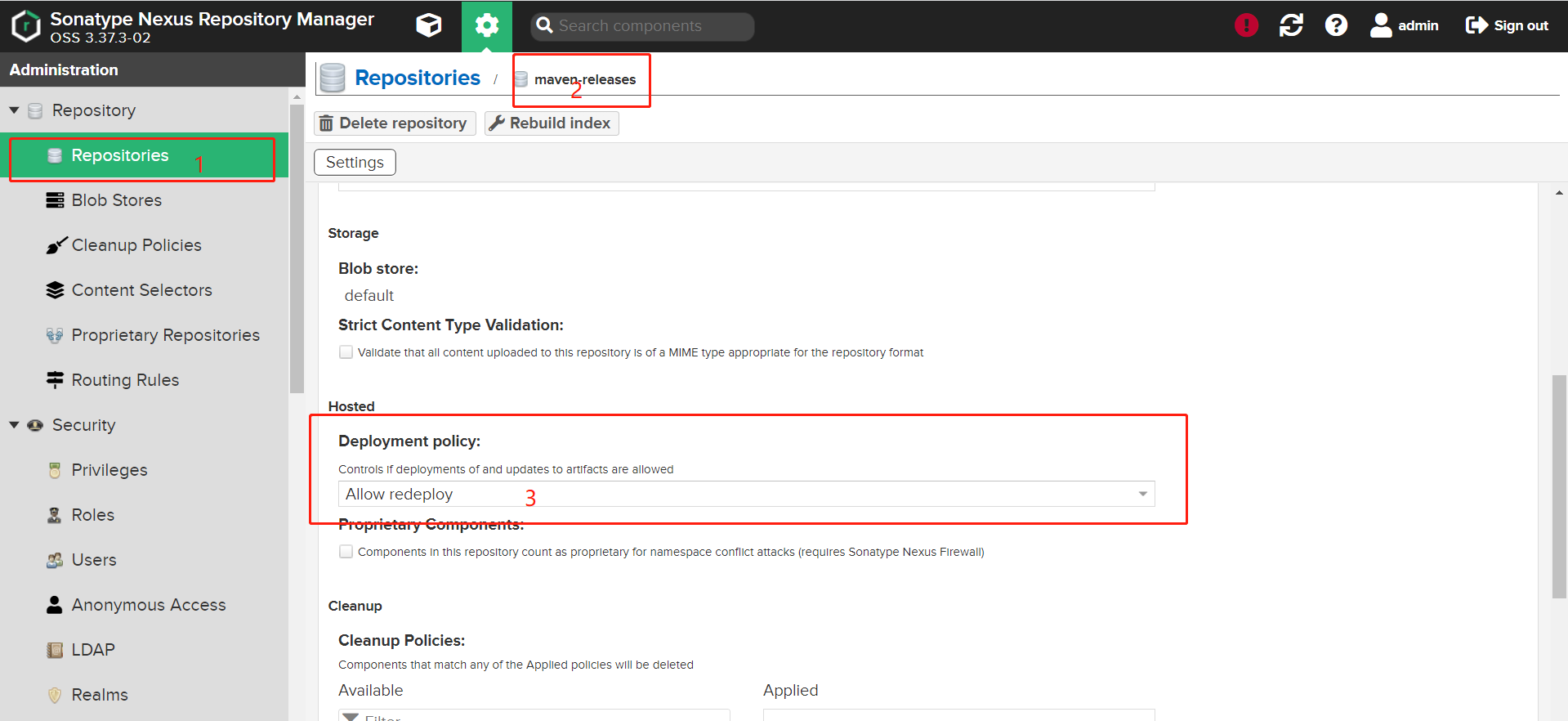
Task: Click the Refresh arrows icon
Action: [x=1291, y=25]
